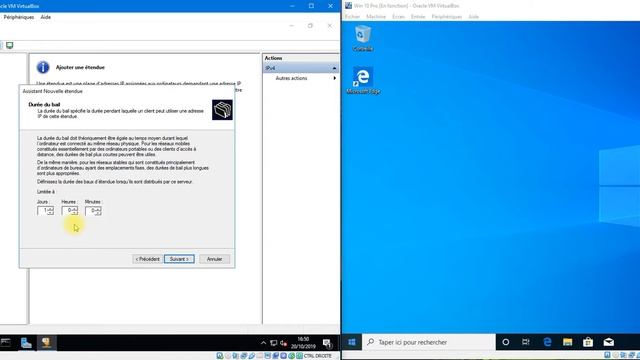The image size is (640, 360).
Task: Click the green monitor icon in toolbar
Action: (x=9, y=45)
